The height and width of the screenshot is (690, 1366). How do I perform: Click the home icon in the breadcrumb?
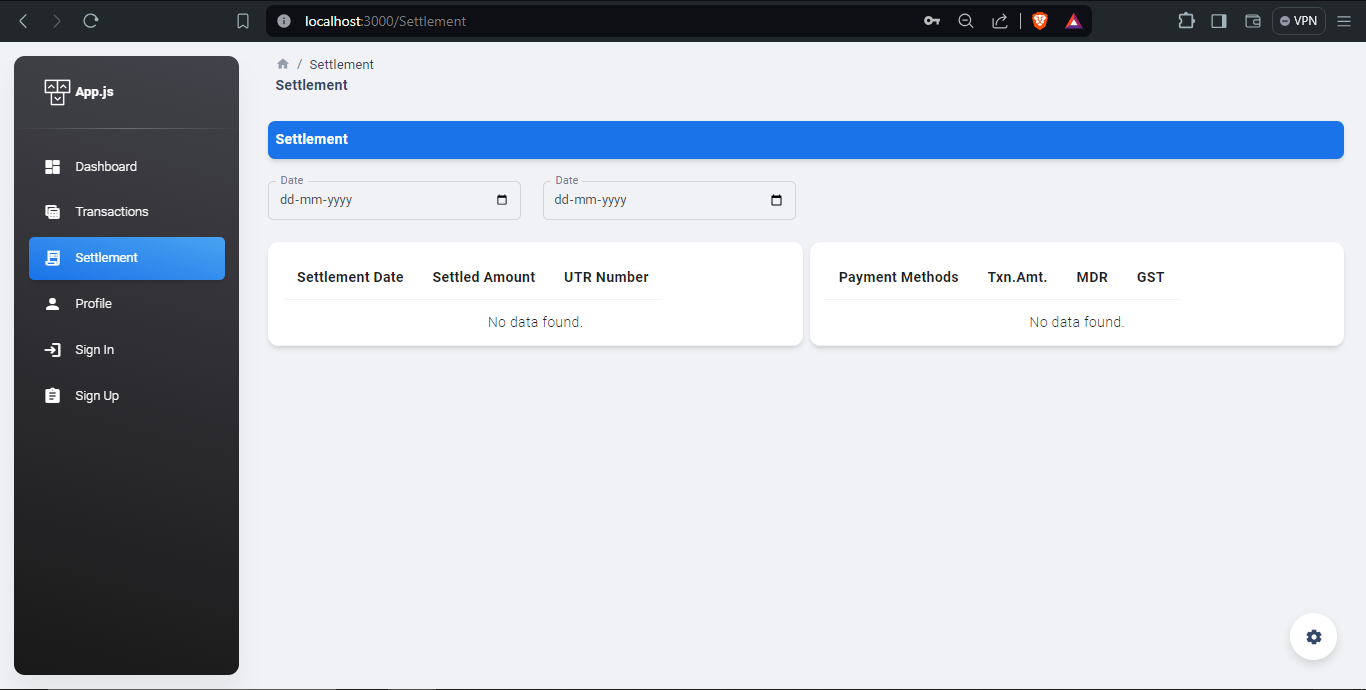point(283,64)
